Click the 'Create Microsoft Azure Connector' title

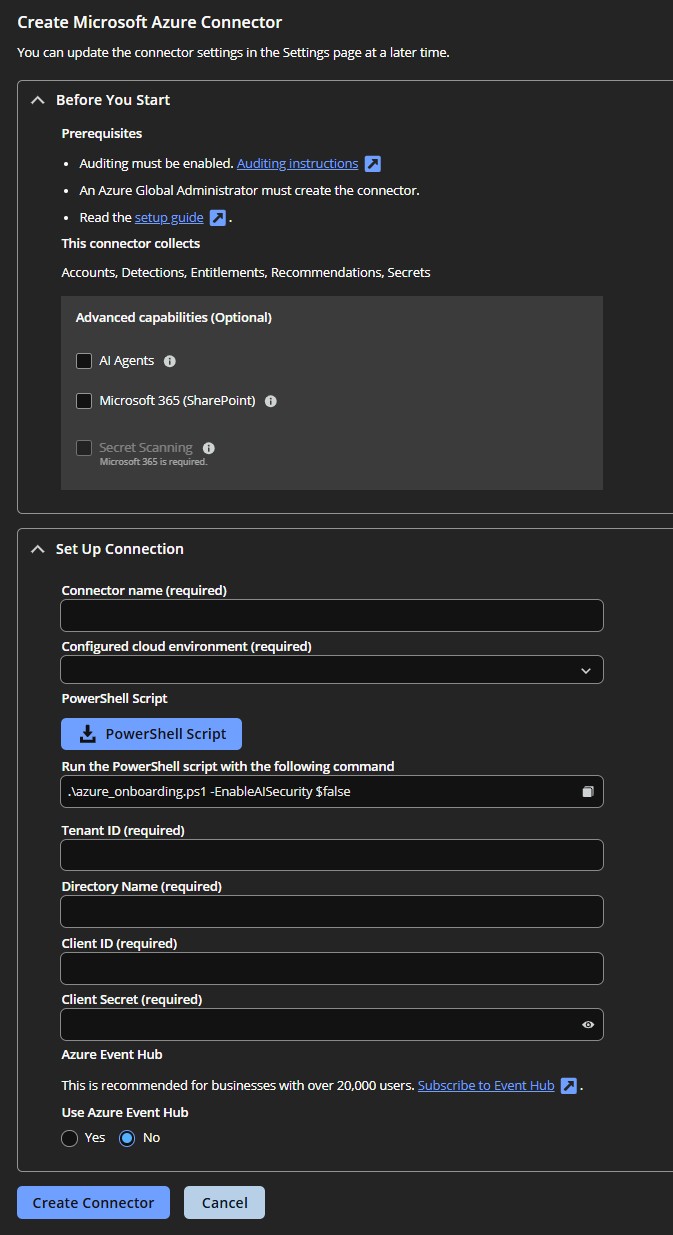pyautogui.click(x=150, y=22)
